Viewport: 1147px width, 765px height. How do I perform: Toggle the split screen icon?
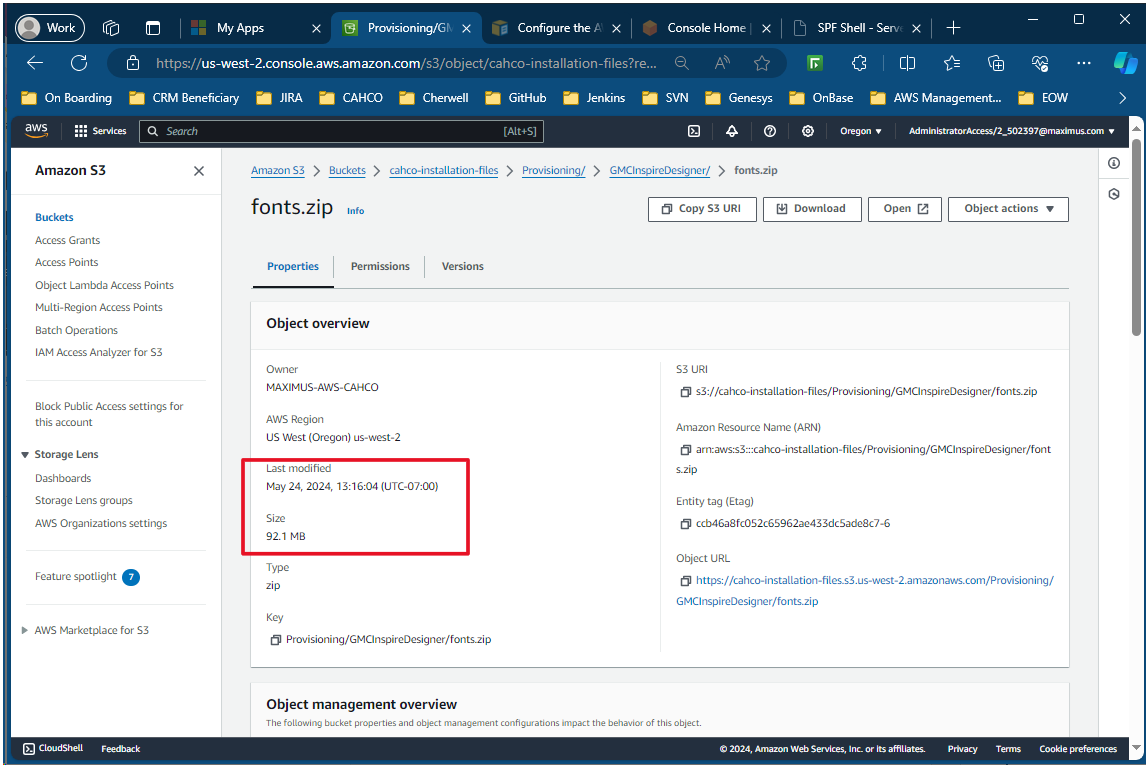coord(907,64)
